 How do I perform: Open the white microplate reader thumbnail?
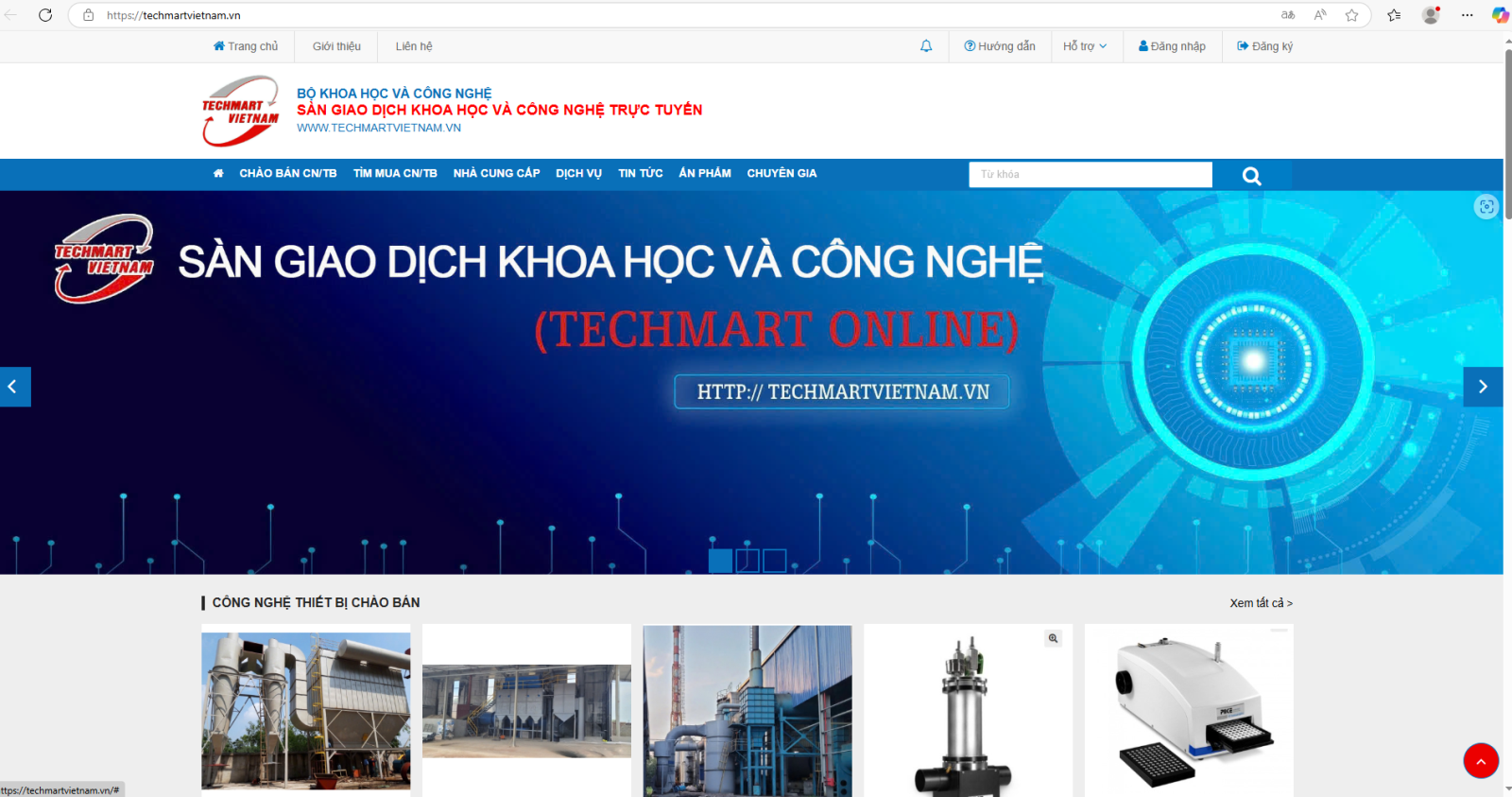pos(1189,713)
